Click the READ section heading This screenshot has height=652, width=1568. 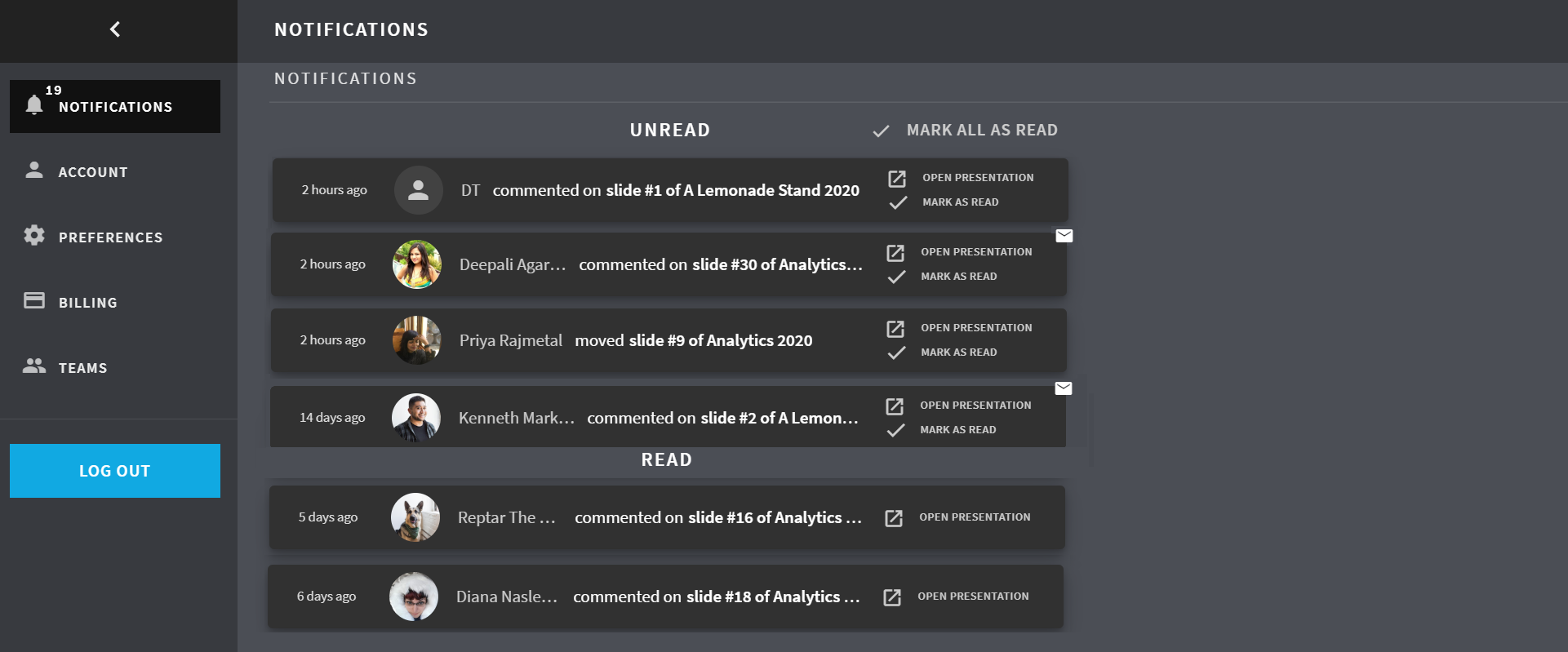667,460
